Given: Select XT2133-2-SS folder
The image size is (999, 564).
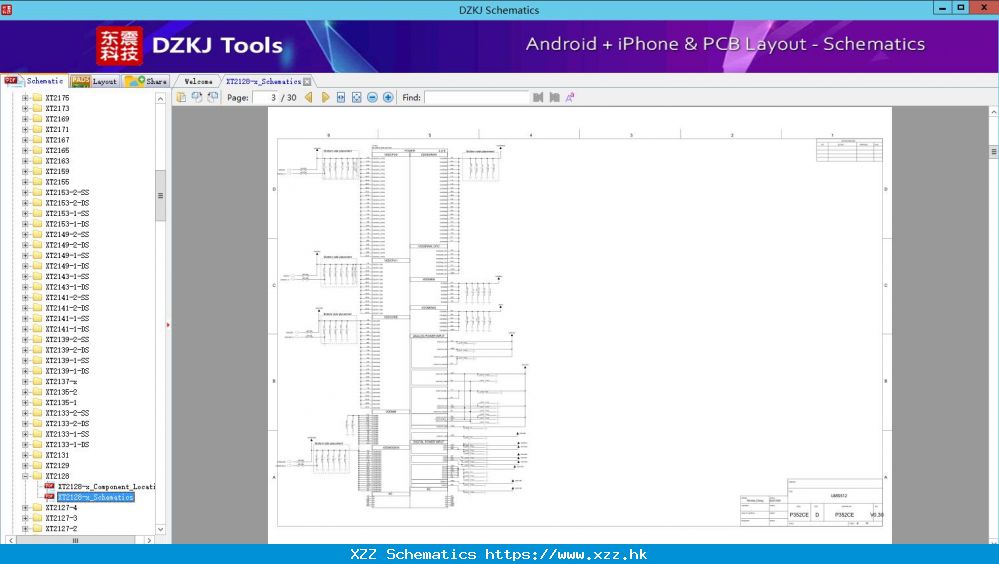Looking at the screenshot, I should coord(67,413).
